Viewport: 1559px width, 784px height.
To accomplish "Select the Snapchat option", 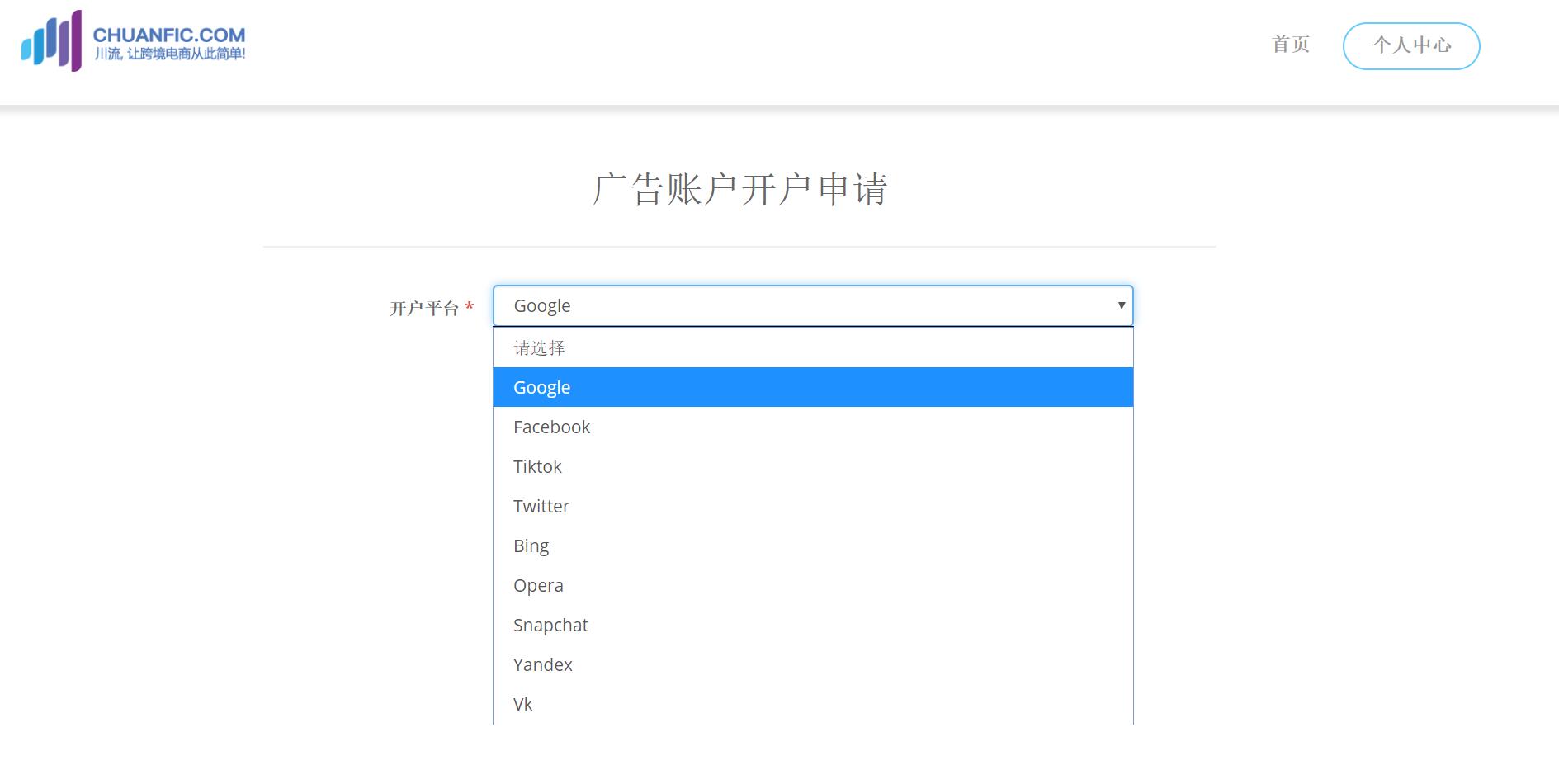I will pyautogui.click(x=813, y=625).
